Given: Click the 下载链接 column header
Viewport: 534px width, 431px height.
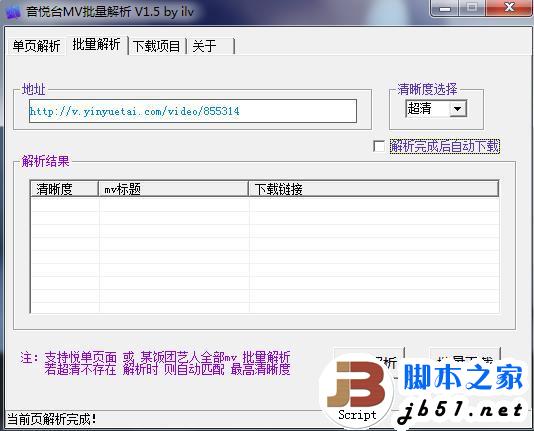Looking at the screenshot, I should tap(374, 189).
